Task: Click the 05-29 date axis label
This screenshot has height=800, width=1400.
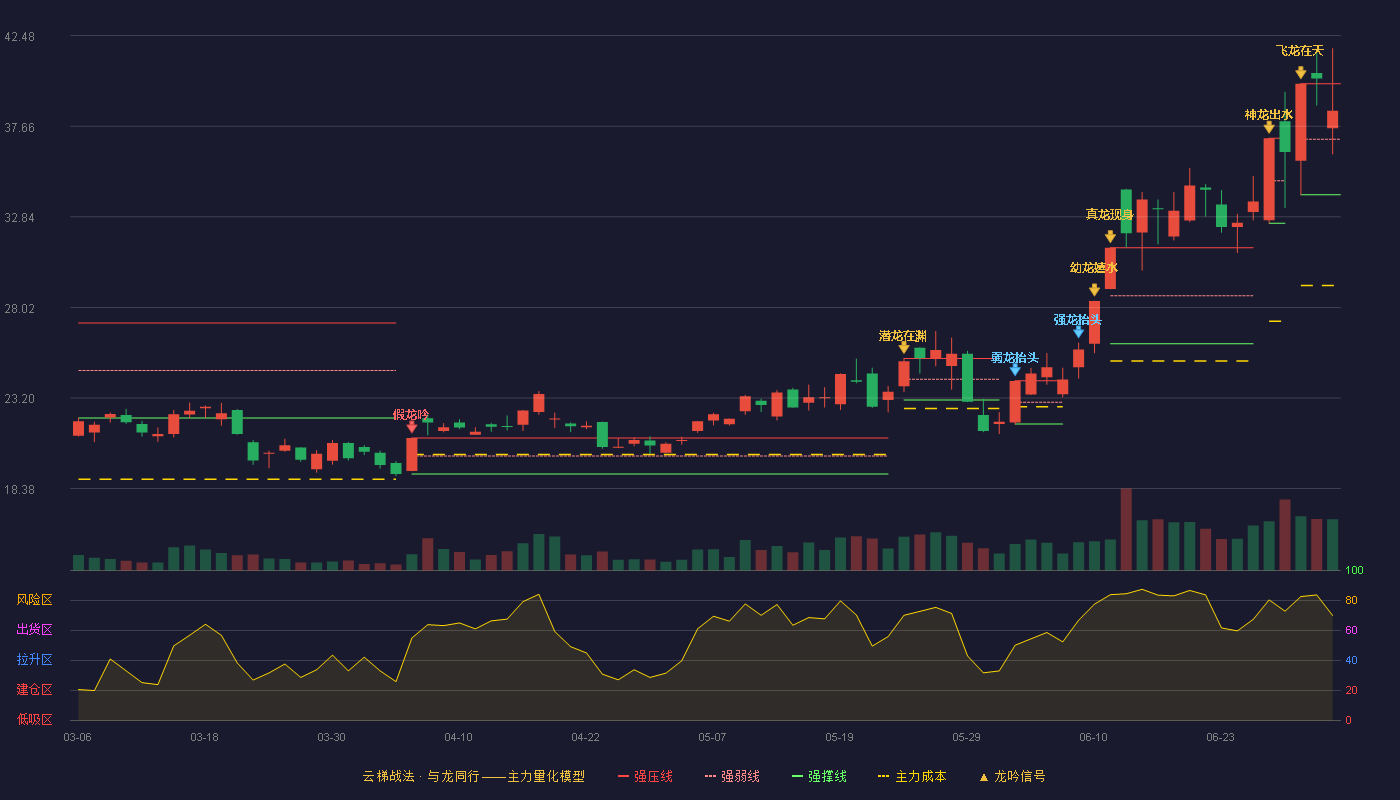Action: tap(966, 737)
